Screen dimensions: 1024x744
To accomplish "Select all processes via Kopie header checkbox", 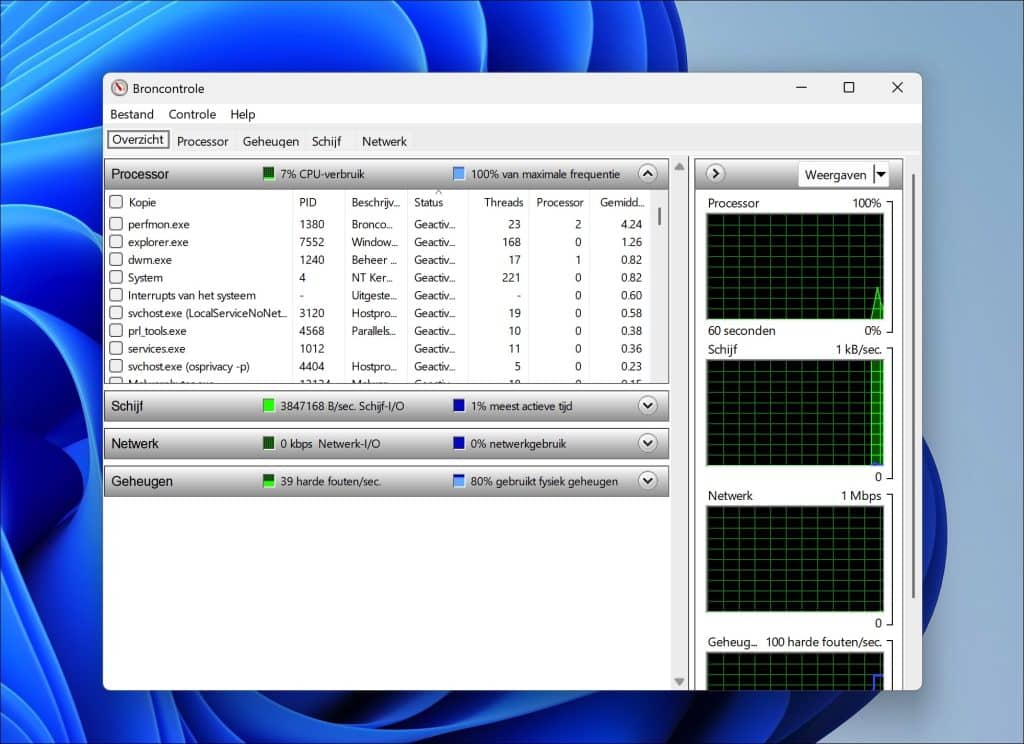I will pos(116,202).
